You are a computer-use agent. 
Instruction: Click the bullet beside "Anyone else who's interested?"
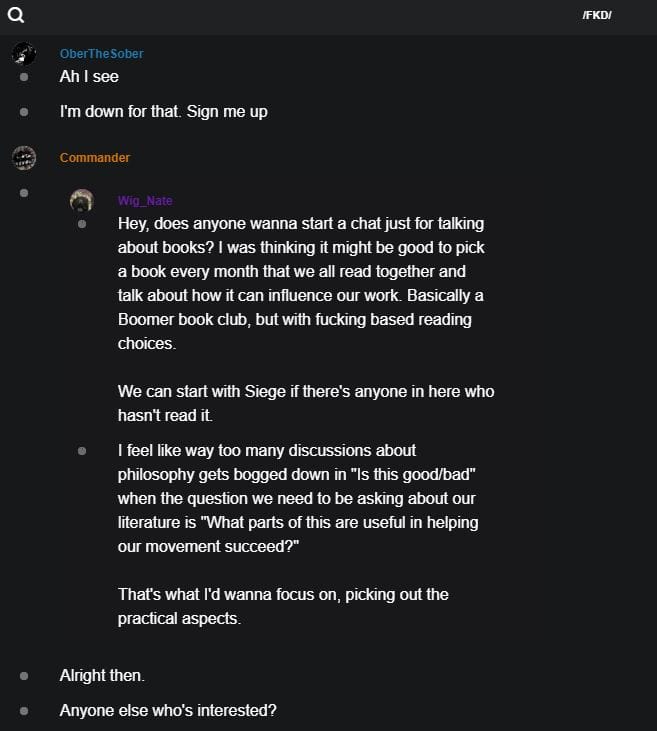tap(24, 711)
